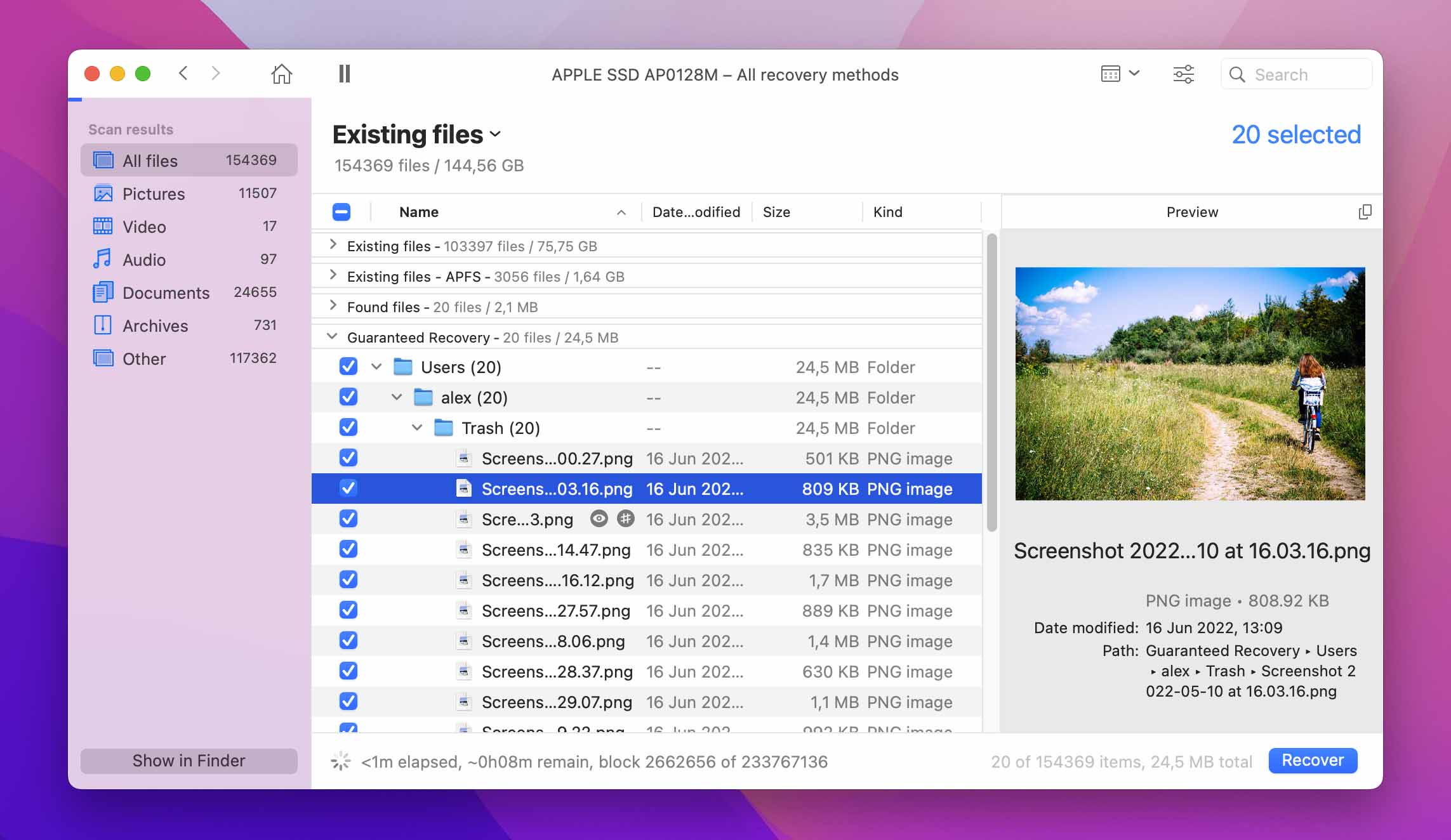This screenshot has width=1451, height=840.
Task: Open the filter settings sliders icon
Action: point(1183,74)
